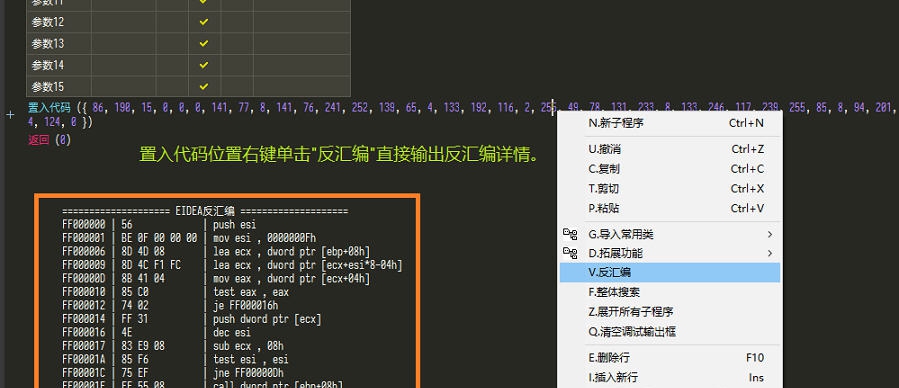899x388 pixels.
Task: Click the icon beside G.导入常用类
Action: coord(570,234)
